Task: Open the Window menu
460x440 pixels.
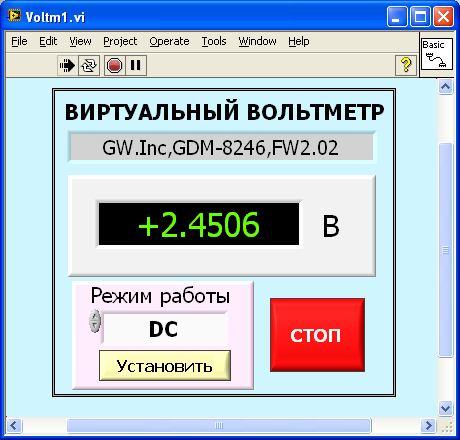Action: tap(257, 41)
